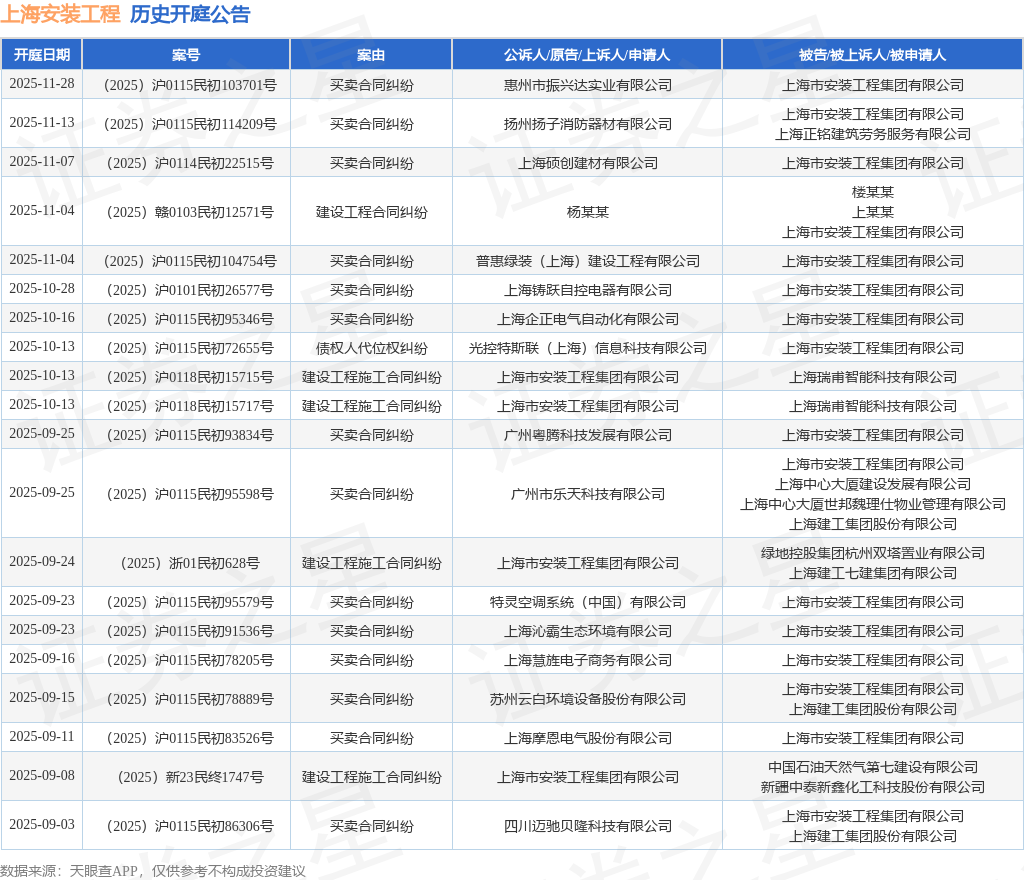This screenshot has height=880, width=1024.
Task: Select date cell 2025-11-28
Action: (x=42, y=84)
